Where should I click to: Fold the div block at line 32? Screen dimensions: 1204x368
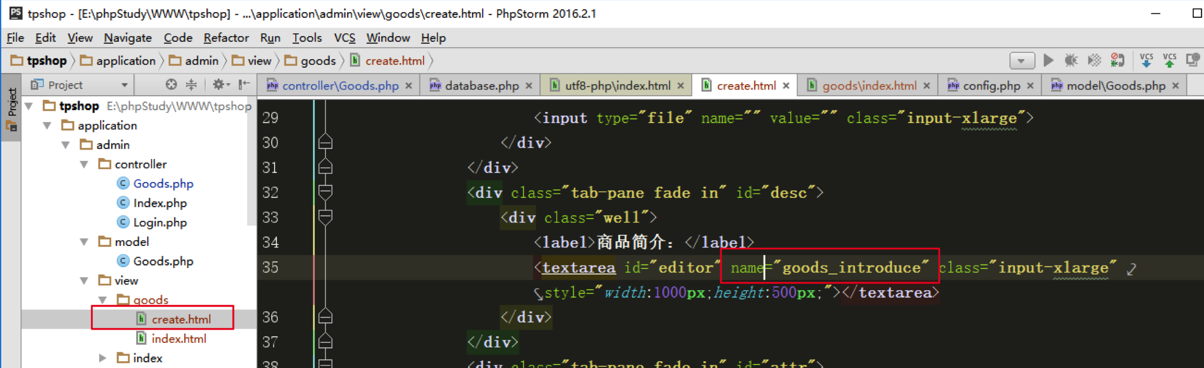coord(324,192)
